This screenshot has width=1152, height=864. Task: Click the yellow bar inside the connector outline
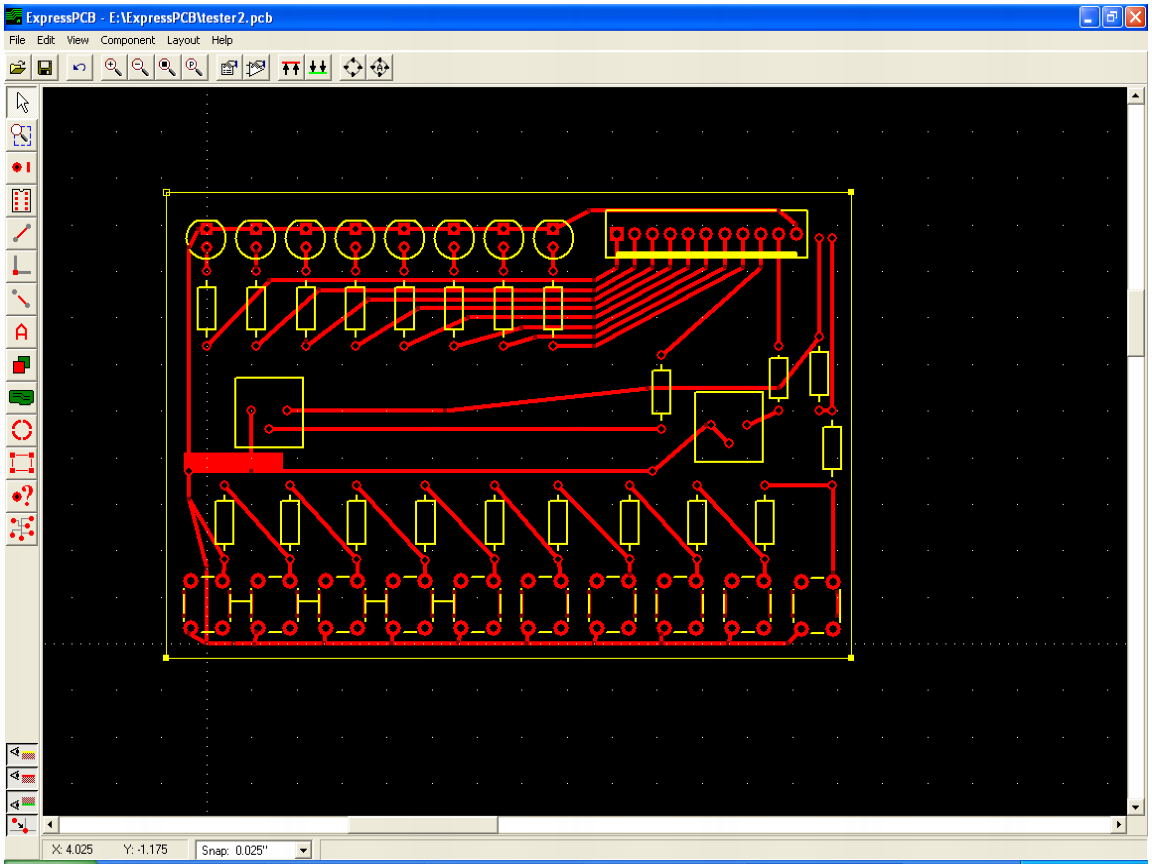(706, 255)
